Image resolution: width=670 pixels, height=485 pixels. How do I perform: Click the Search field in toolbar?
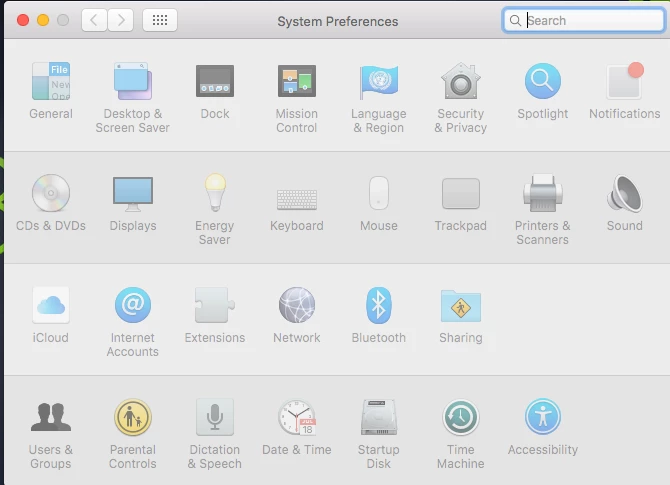[x=584, y=20]
